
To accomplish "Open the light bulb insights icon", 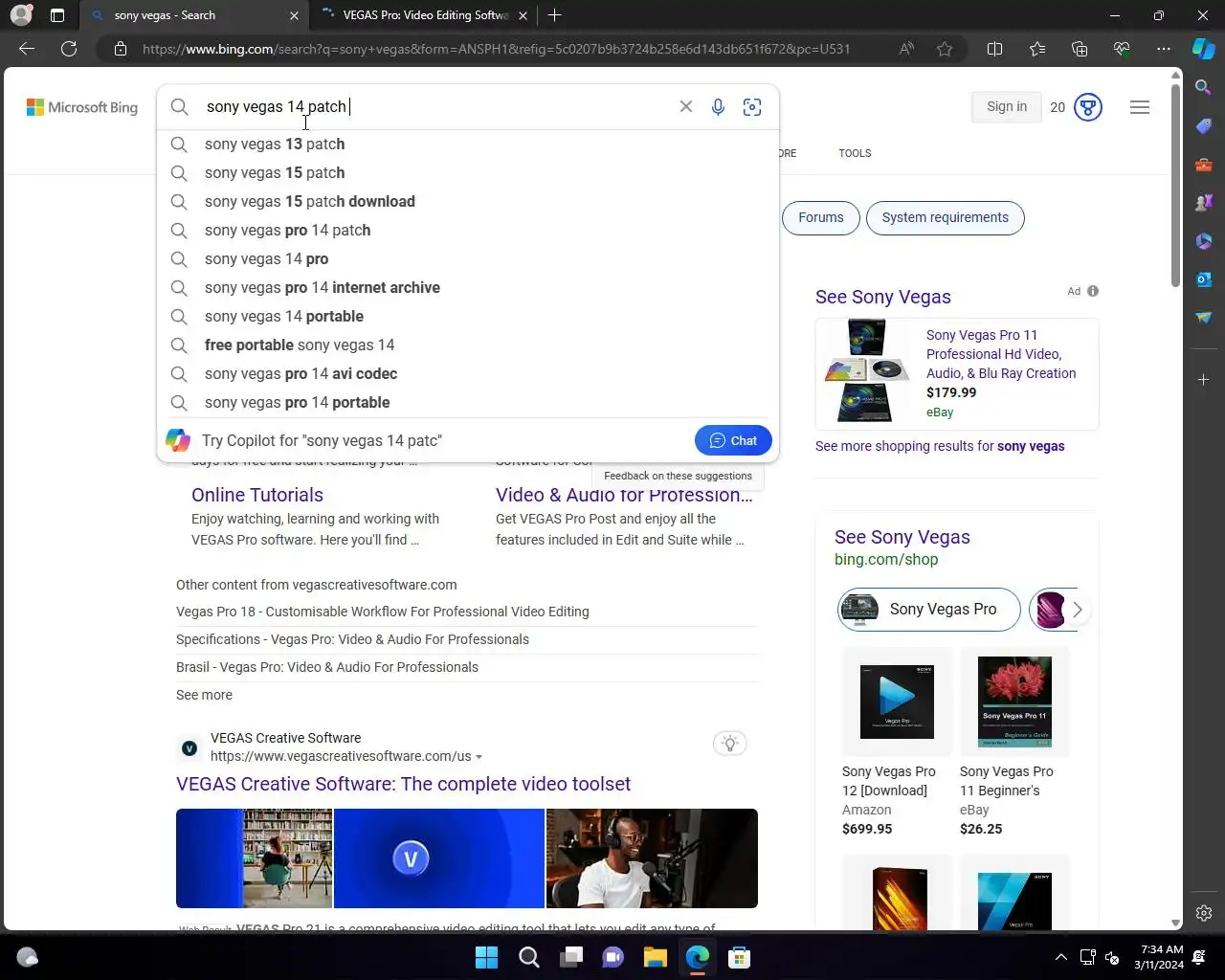I will 730,744.
